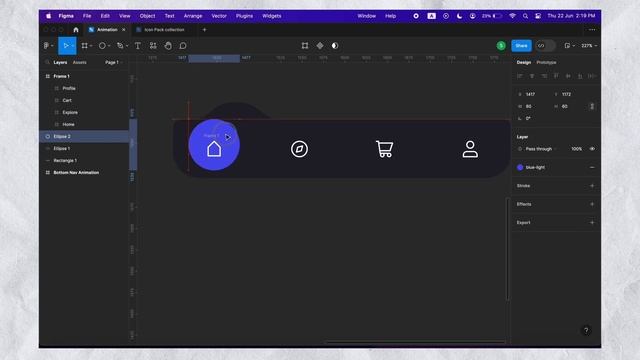Open the Plugins menu
Image resolution: width=640 pixels, height=360 pixels.
[x=244, y=16]
